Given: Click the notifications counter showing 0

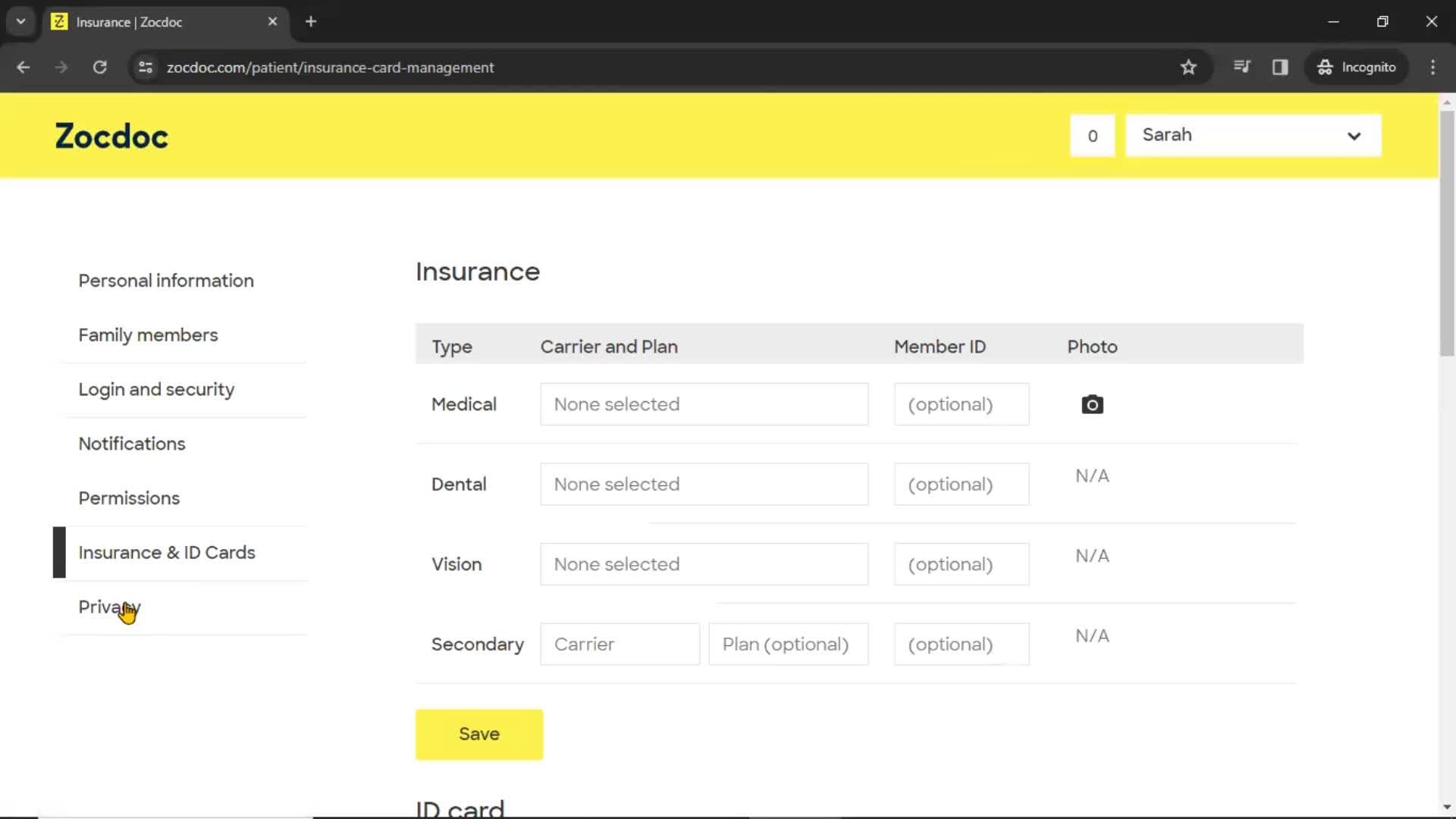Looking at the screenshot, I should pos(1092,136).
